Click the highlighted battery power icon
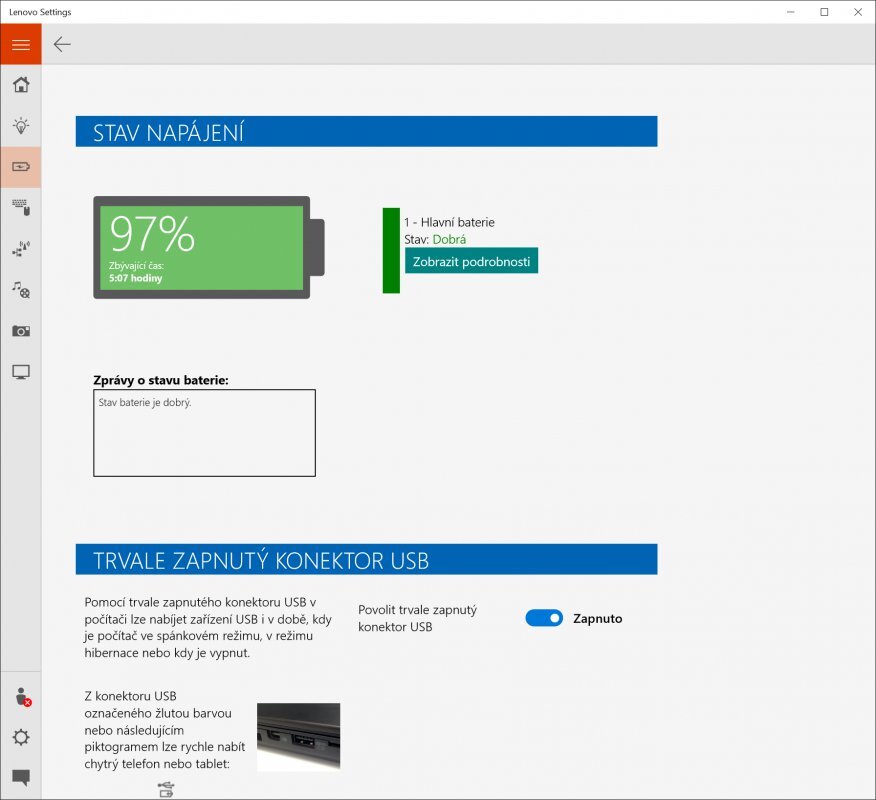The height and width of the screenshot is (800, 876). tap(21, 167)
